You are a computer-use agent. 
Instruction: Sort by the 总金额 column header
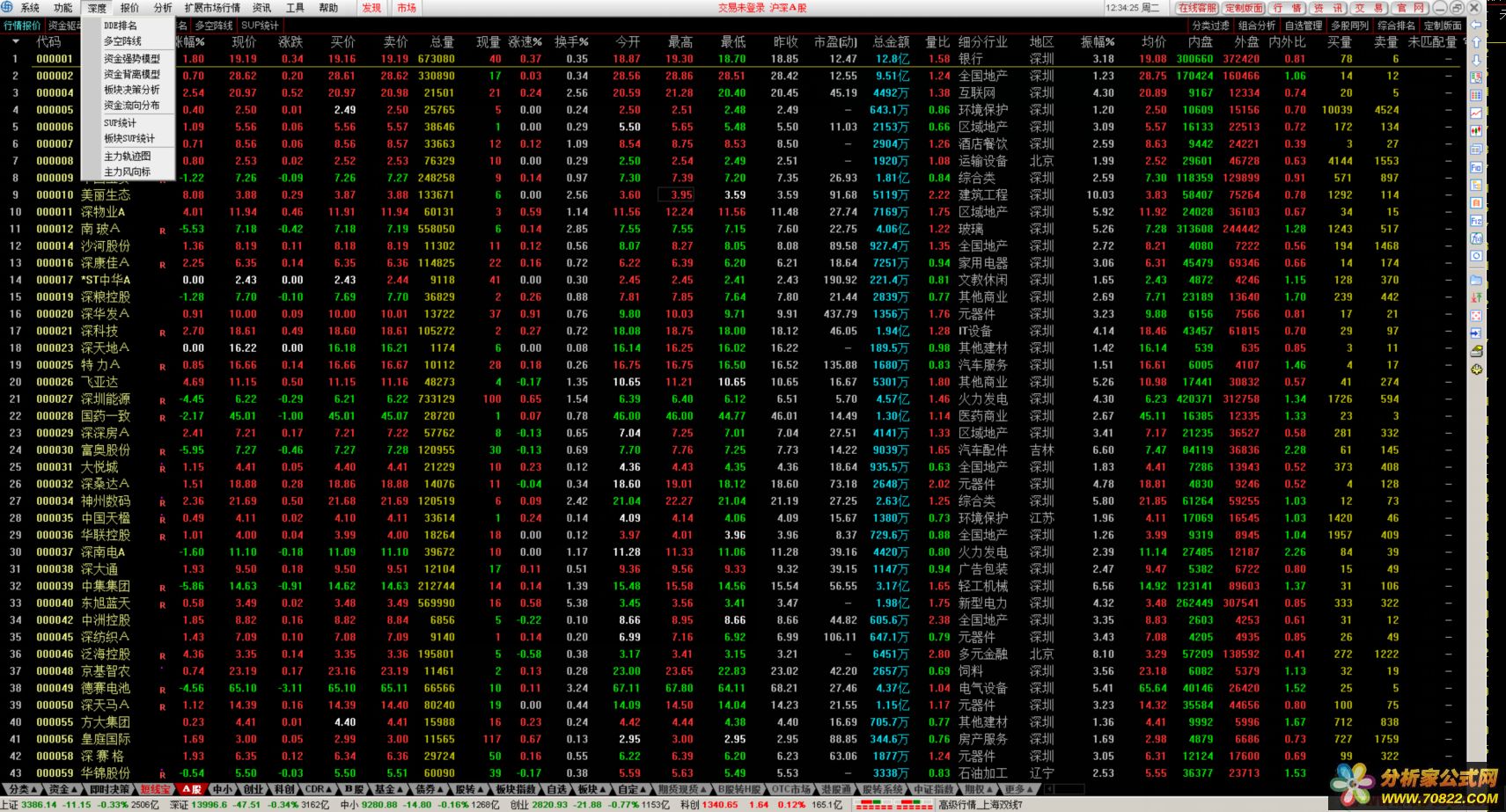(891, 41)
